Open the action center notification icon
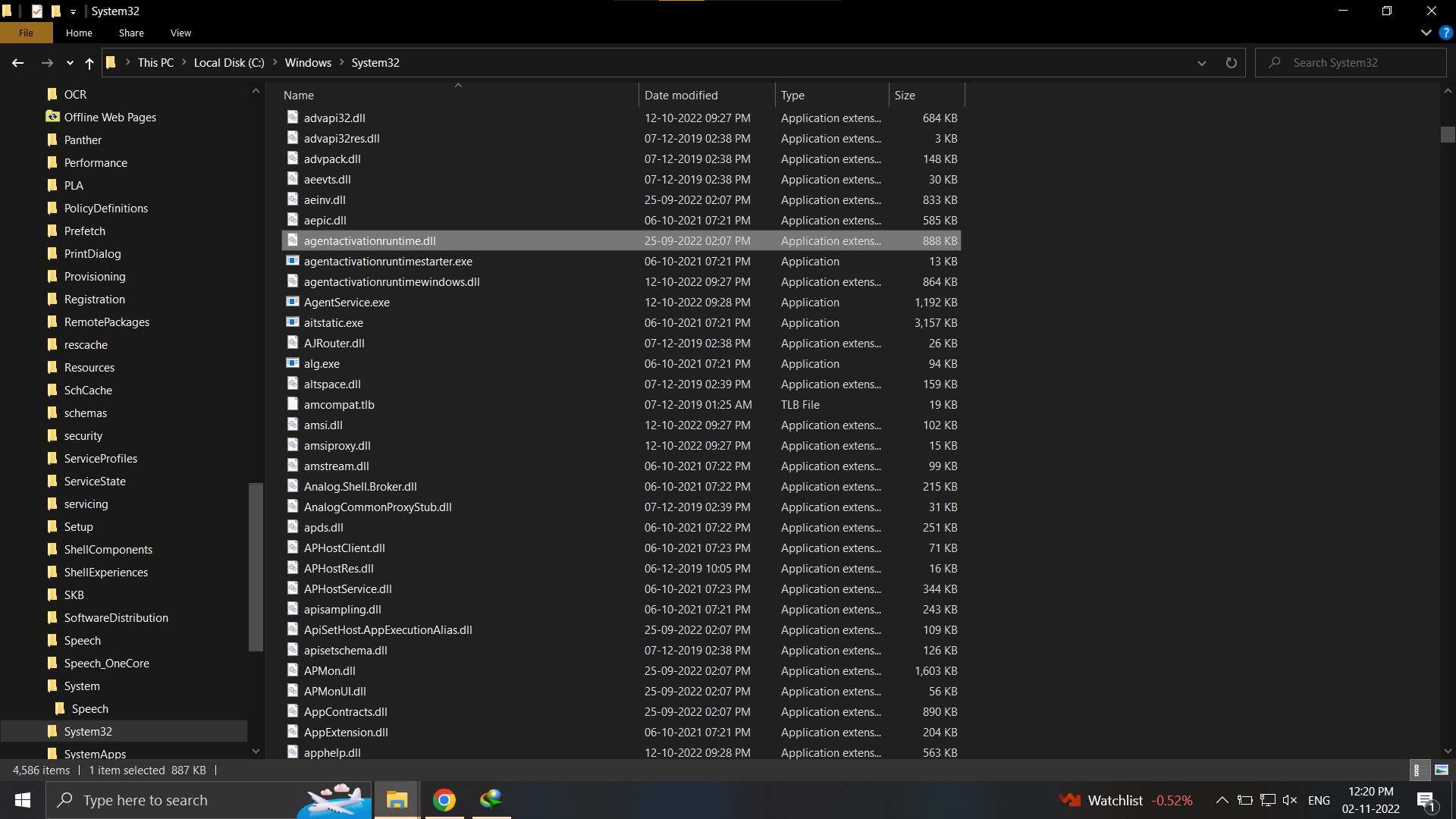The width and height of the screenshot is (1456, 819). coord(1425,800)
